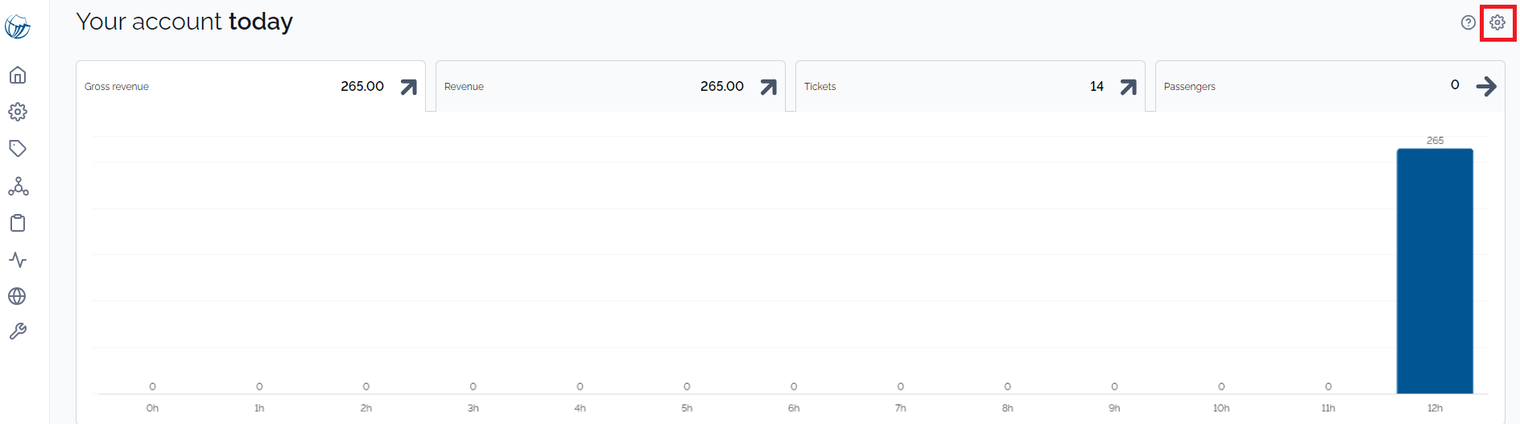Click the help question mark icon
1520x424 pixels.
pos(1468,22)
